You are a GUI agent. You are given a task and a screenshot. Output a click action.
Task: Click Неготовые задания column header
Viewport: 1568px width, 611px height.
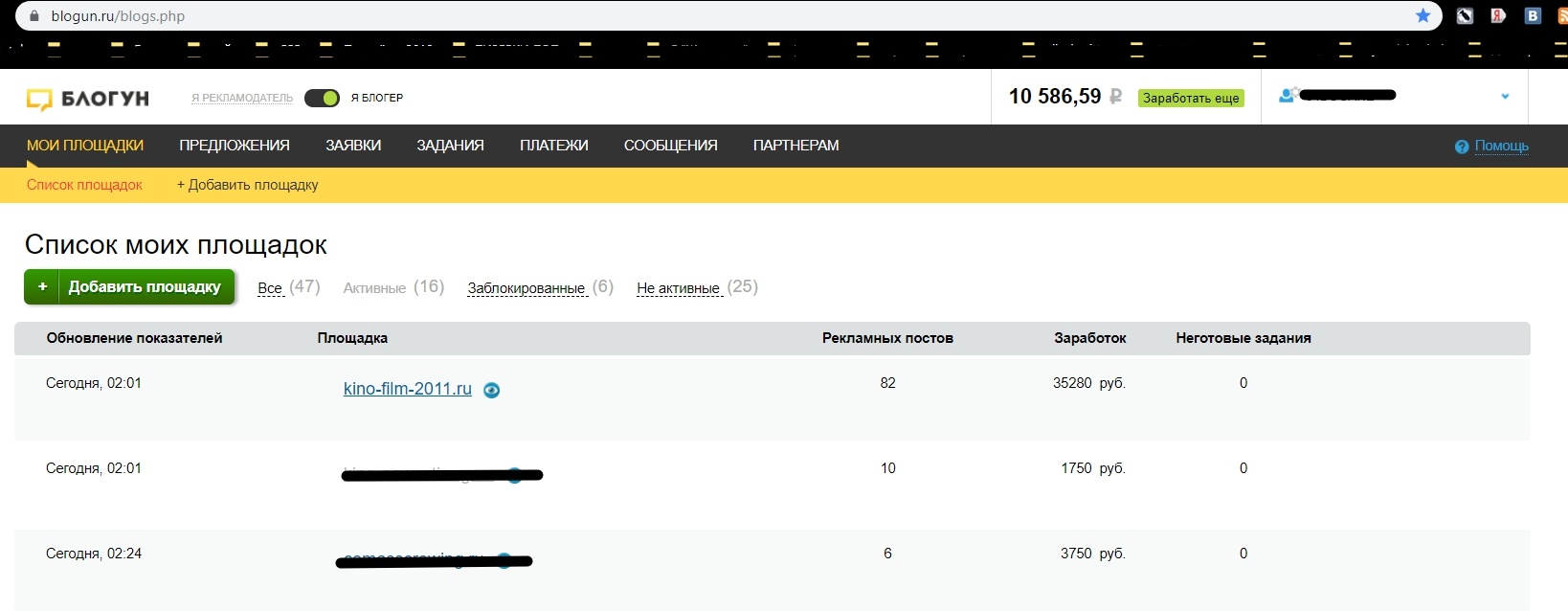[1243, 338]
